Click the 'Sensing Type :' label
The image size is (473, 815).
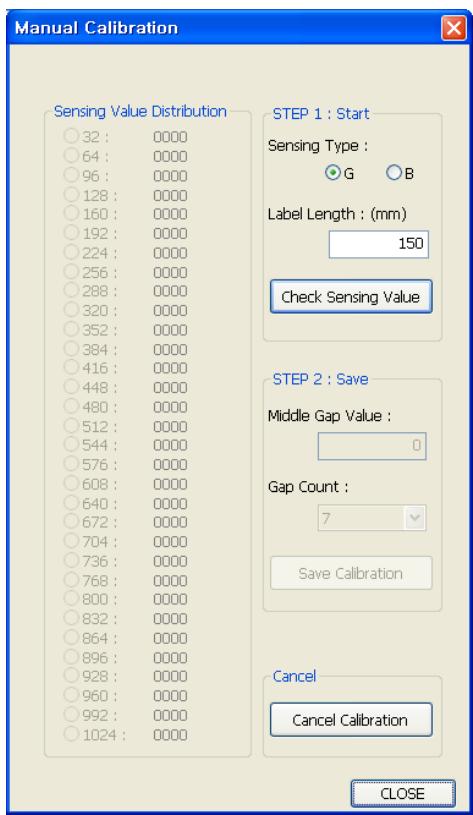pos(318,146)
